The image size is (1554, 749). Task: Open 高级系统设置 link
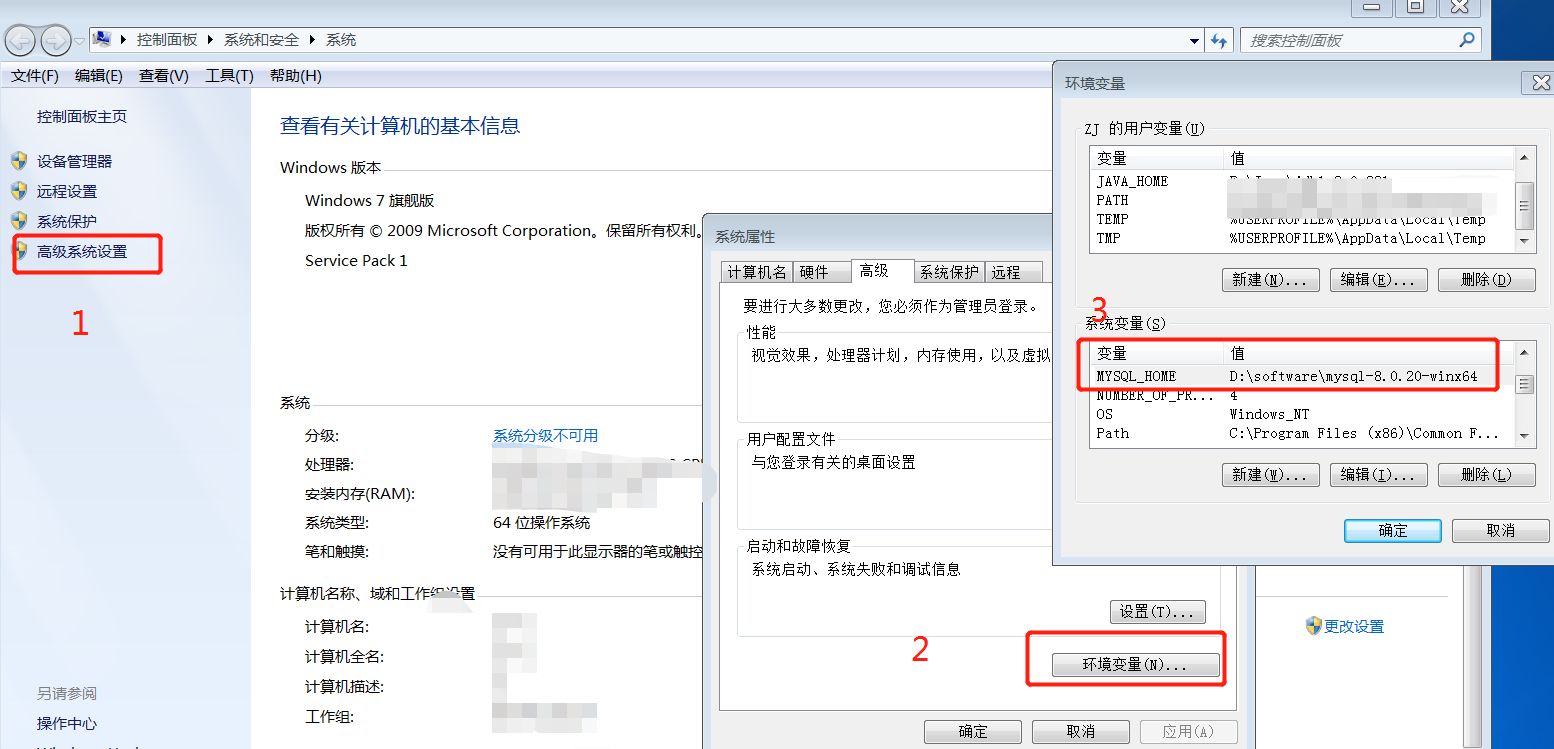point(82,251)
